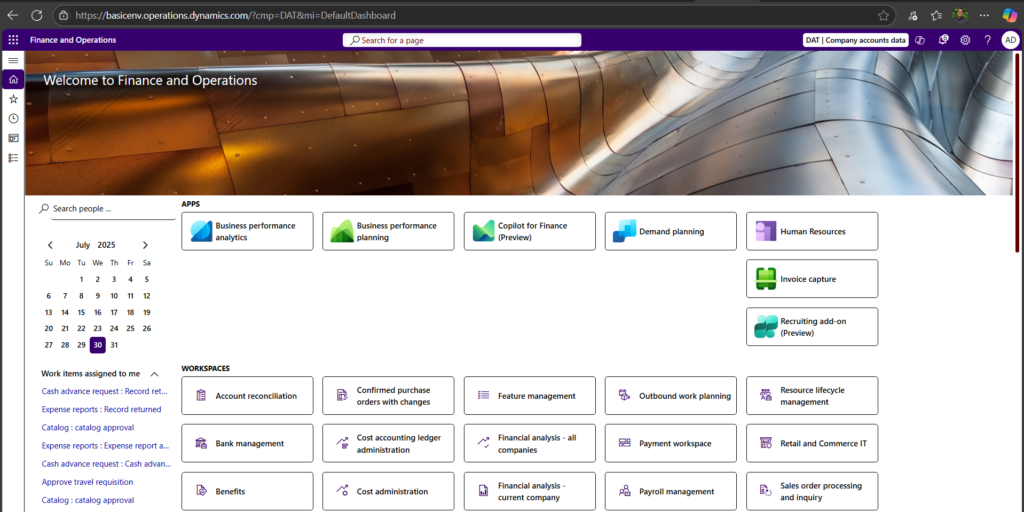Open browser profile picture

click(960, 15)
